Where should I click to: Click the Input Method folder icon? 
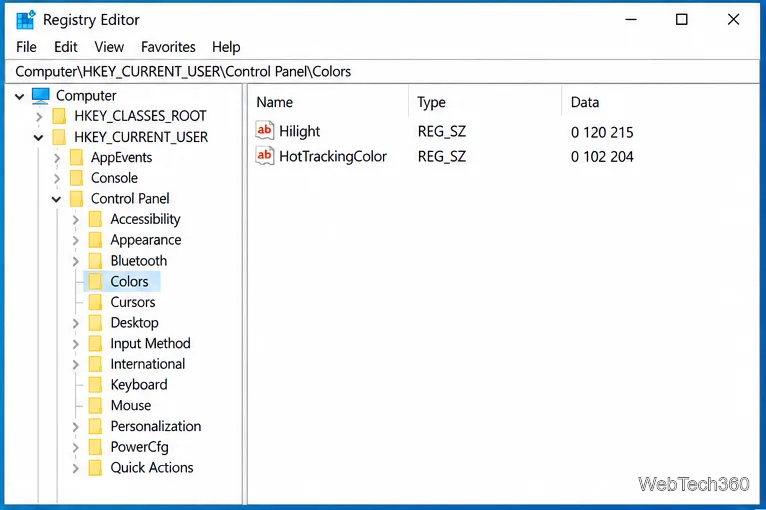96,343
